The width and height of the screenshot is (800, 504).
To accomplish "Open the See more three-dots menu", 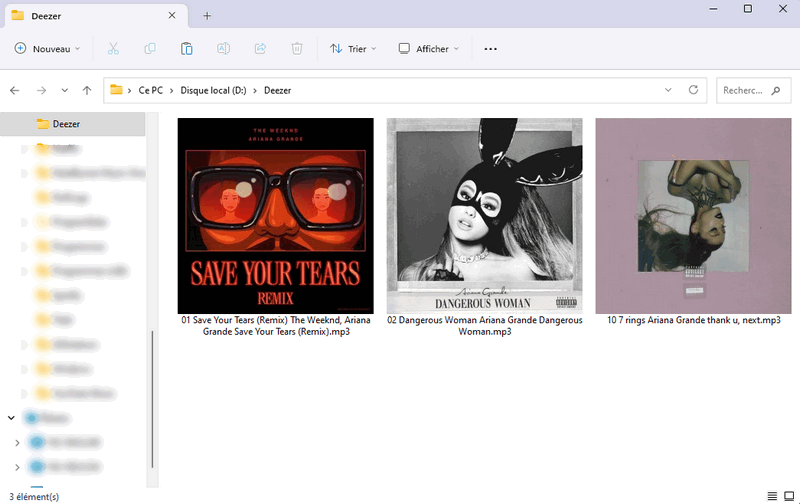I will (x=490, y=49).
